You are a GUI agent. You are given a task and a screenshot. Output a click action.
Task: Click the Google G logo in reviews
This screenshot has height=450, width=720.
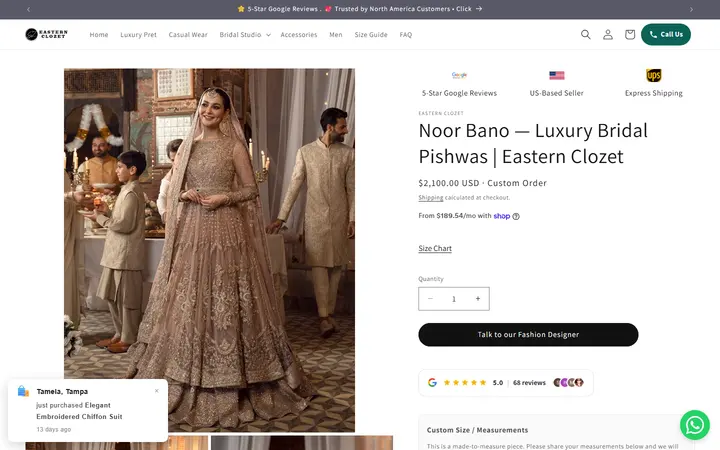432,382
